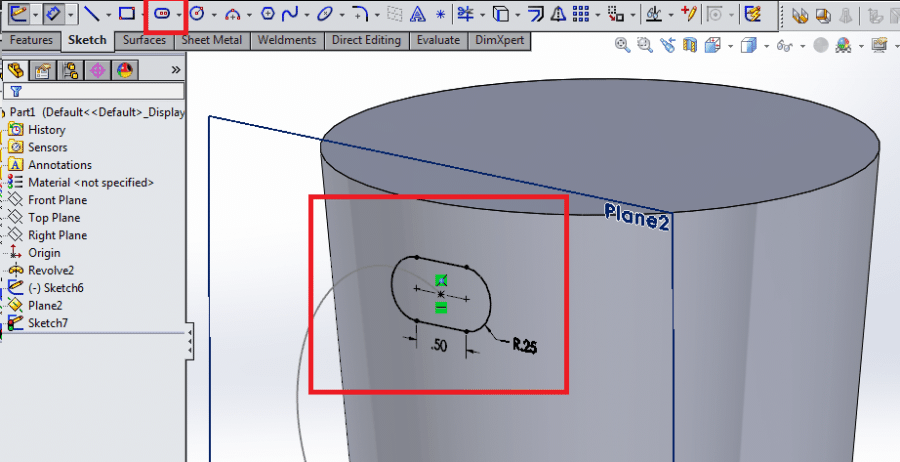Expand the manager tabs chevron
Viewport: 900px width, 462px height.
click(x=176, y=70)
